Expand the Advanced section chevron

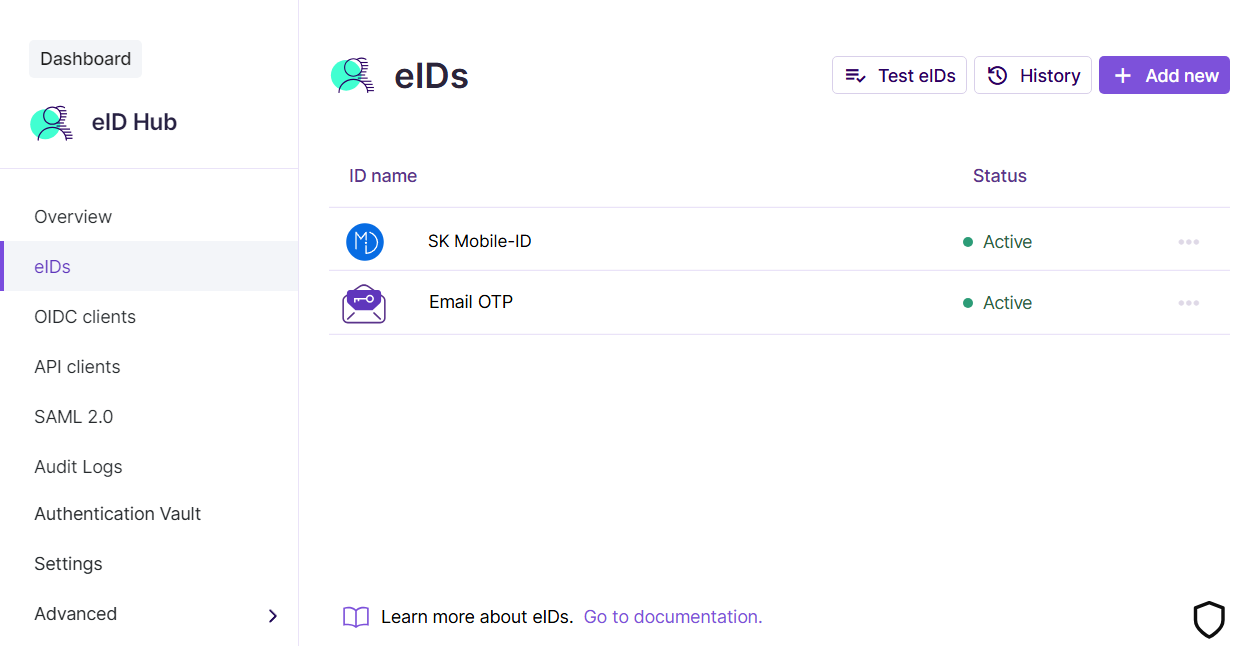tap(273, 616)
